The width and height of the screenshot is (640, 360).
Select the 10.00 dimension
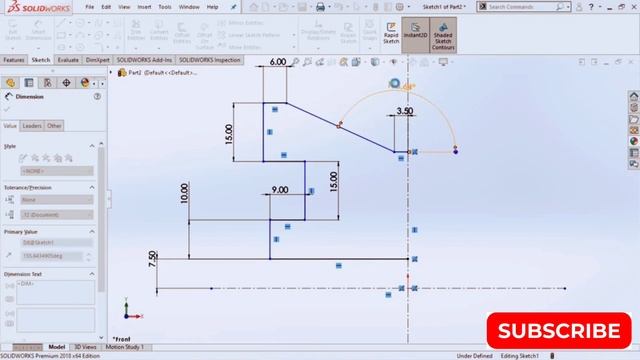(184, 193)
